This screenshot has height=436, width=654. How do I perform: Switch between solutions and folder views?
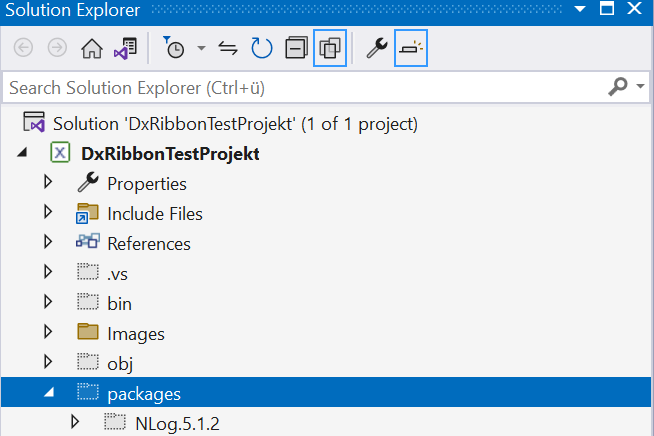[126, 48]
